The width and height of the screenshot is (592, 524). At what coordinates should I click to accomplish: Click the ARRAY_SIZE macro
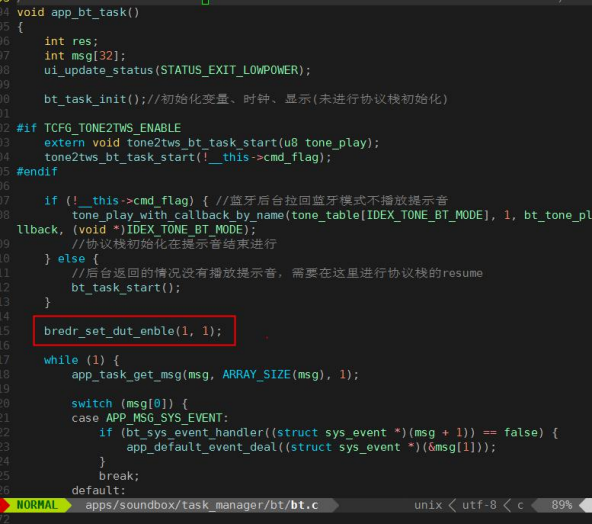click(256, 375)
